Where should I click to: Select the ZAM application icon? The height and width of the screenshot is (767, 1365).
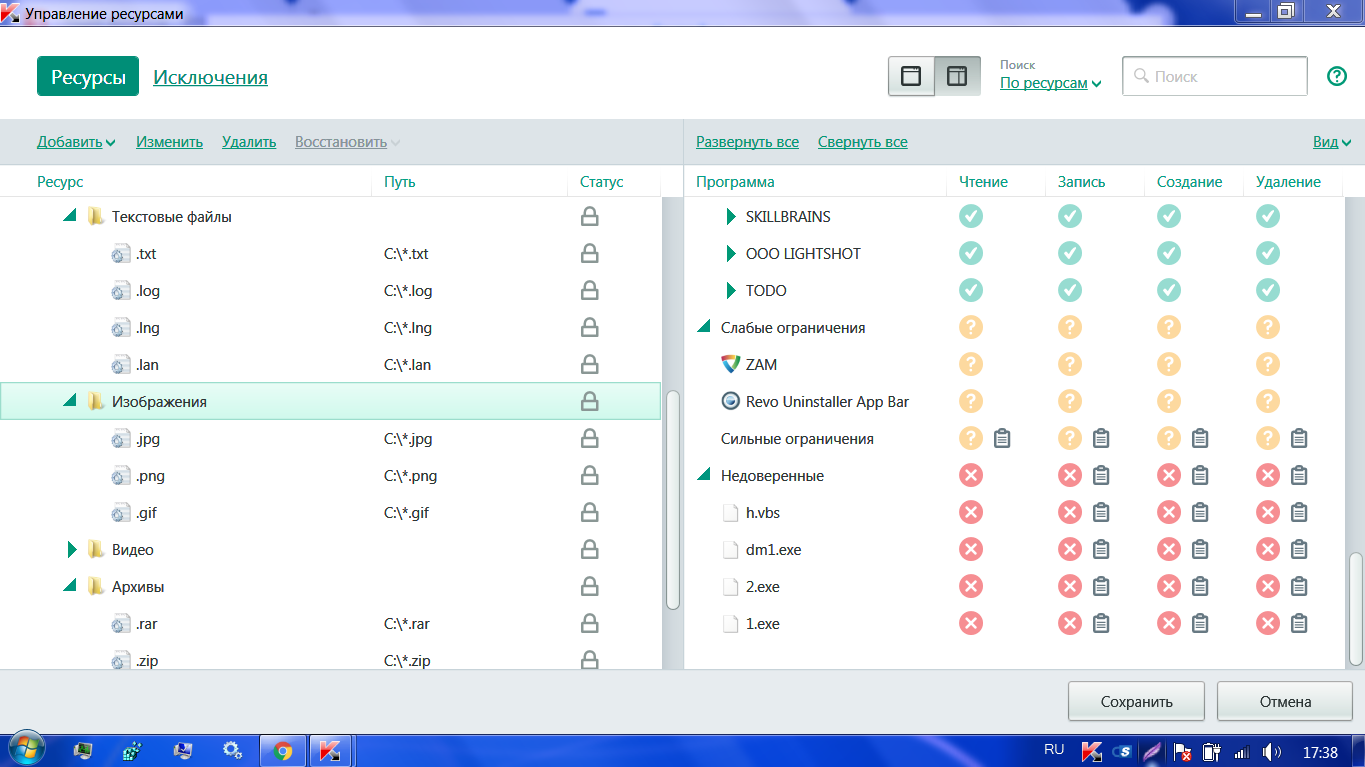(730, 365)
